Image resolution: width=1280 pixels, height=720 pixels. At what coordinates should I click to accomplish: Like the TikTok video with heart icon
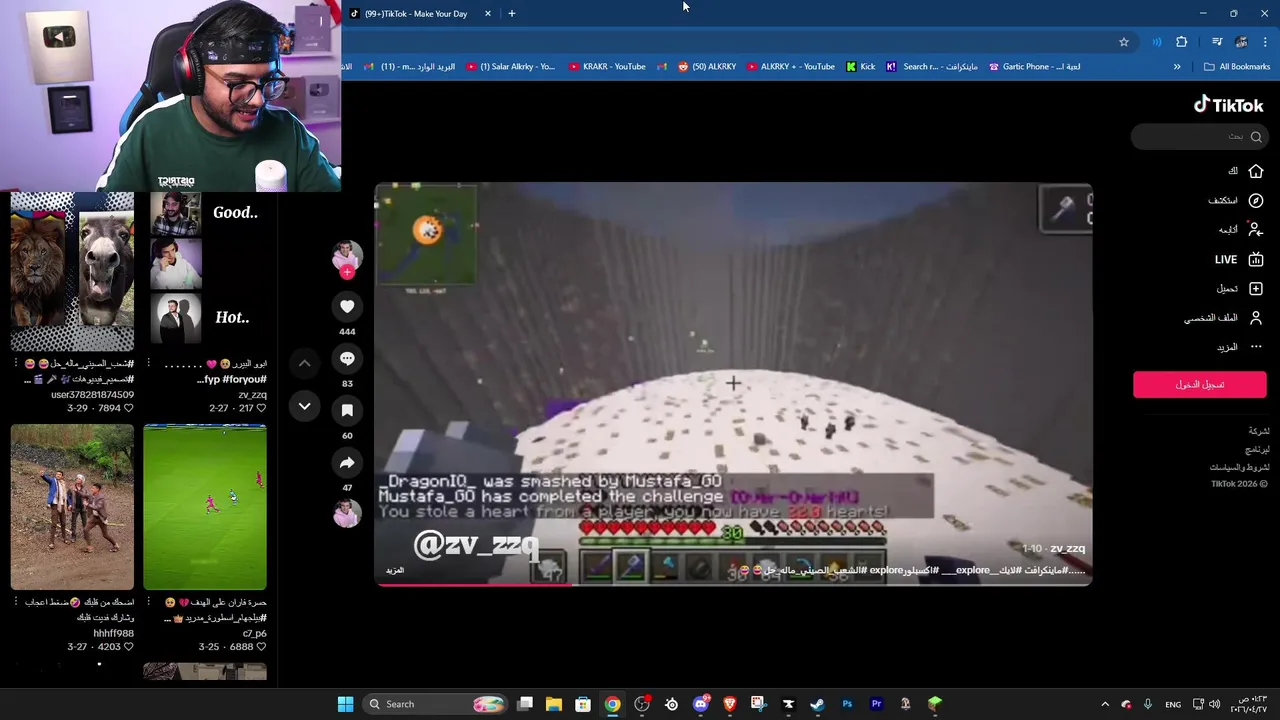pyautogui.click(x=347, y=307)
